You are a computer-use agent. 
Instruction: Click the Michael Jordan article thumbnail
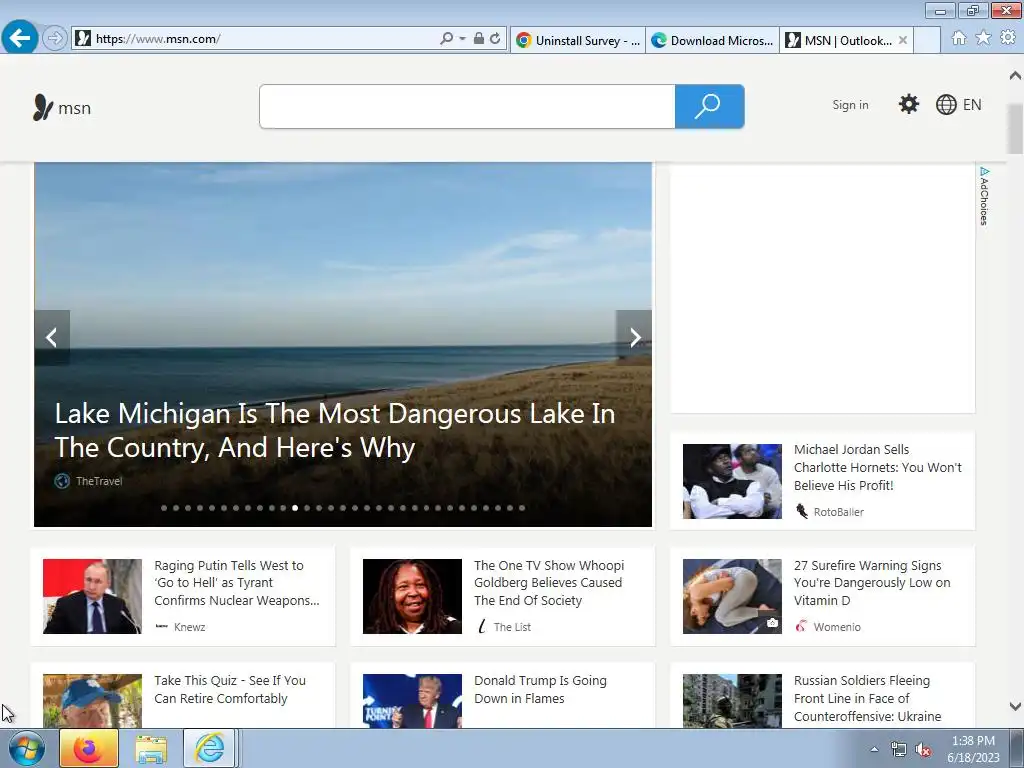732,481
